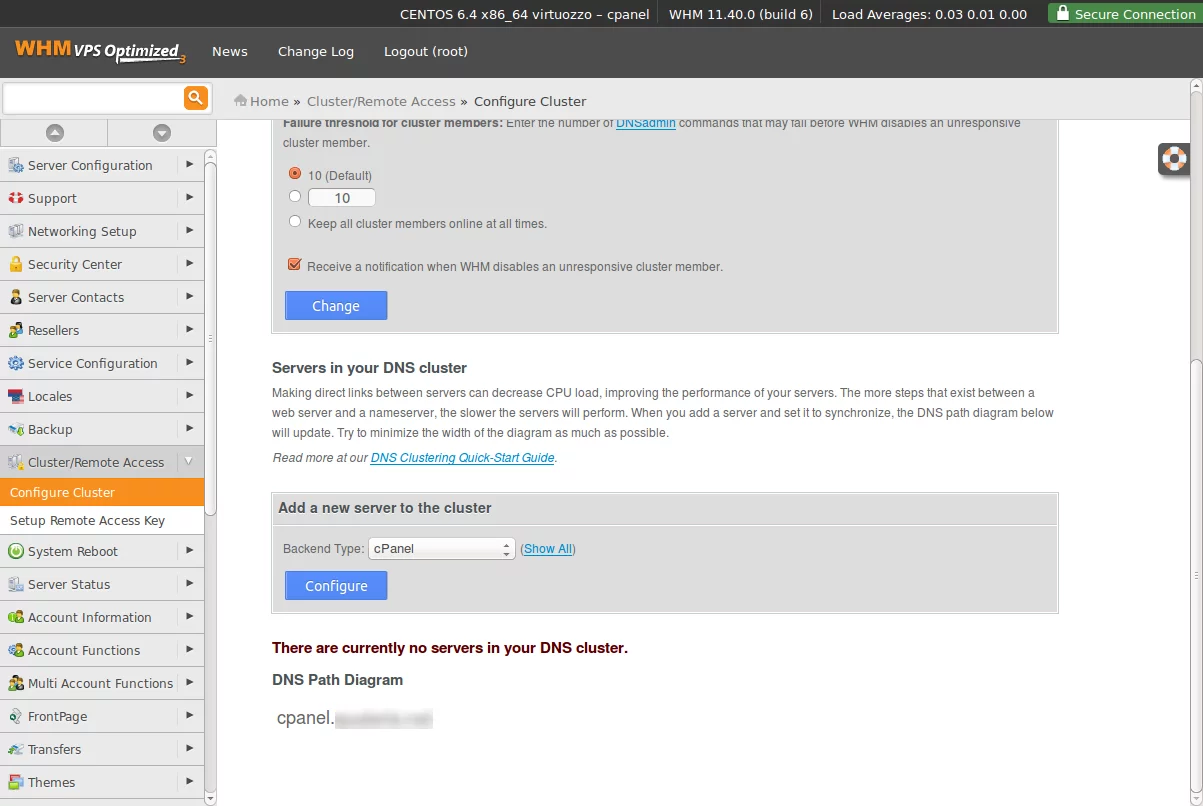Click the Home breadcrumb link
Screen dimensions: 1203x806
[269, 101]
